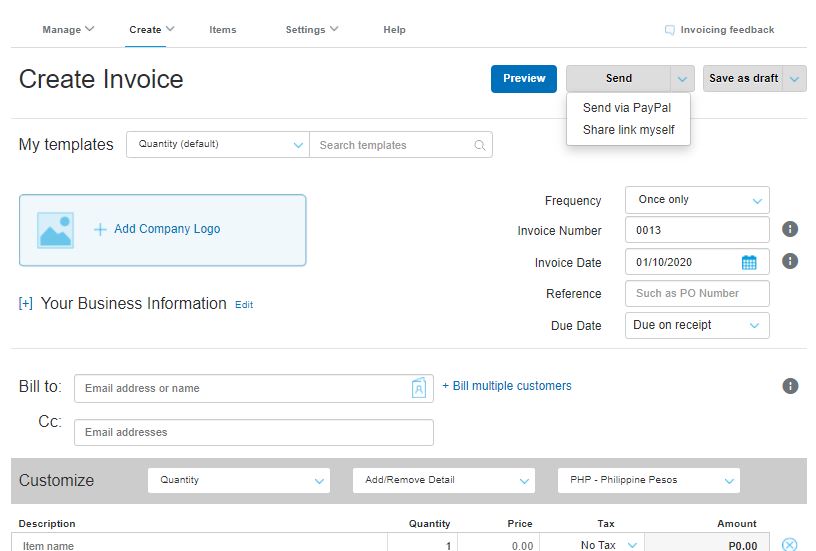Choose Share link myself option

(628, 130)
